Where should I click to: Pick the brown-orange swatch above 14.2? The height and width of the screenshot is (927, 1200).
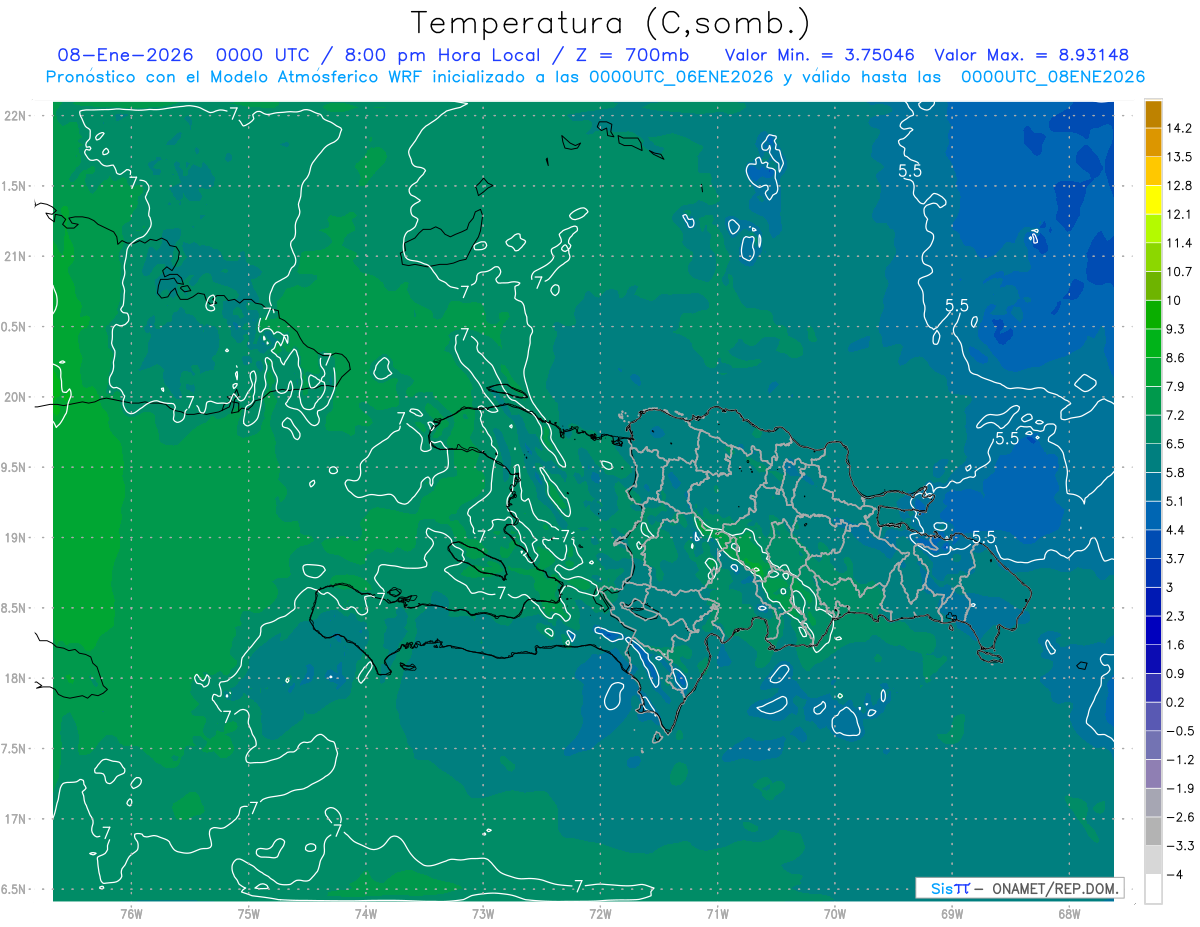1153,114
